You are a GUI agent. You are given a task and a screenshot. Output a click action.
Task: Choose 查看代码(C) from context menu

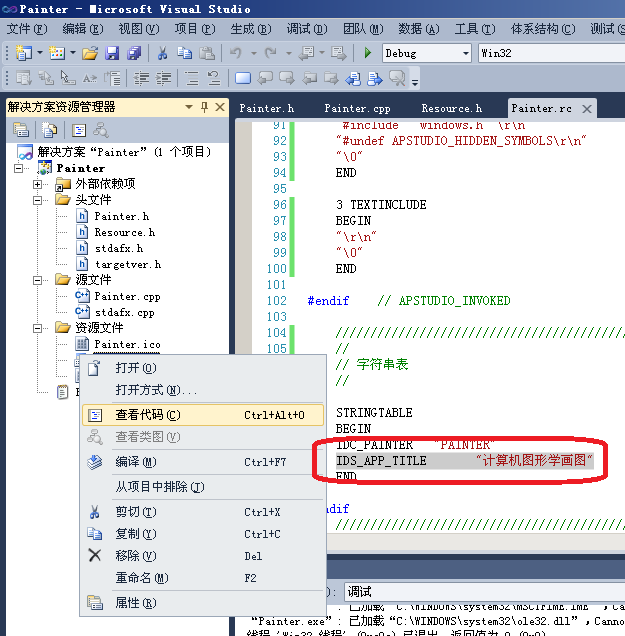pyautogui.click(x=203, y=415)
